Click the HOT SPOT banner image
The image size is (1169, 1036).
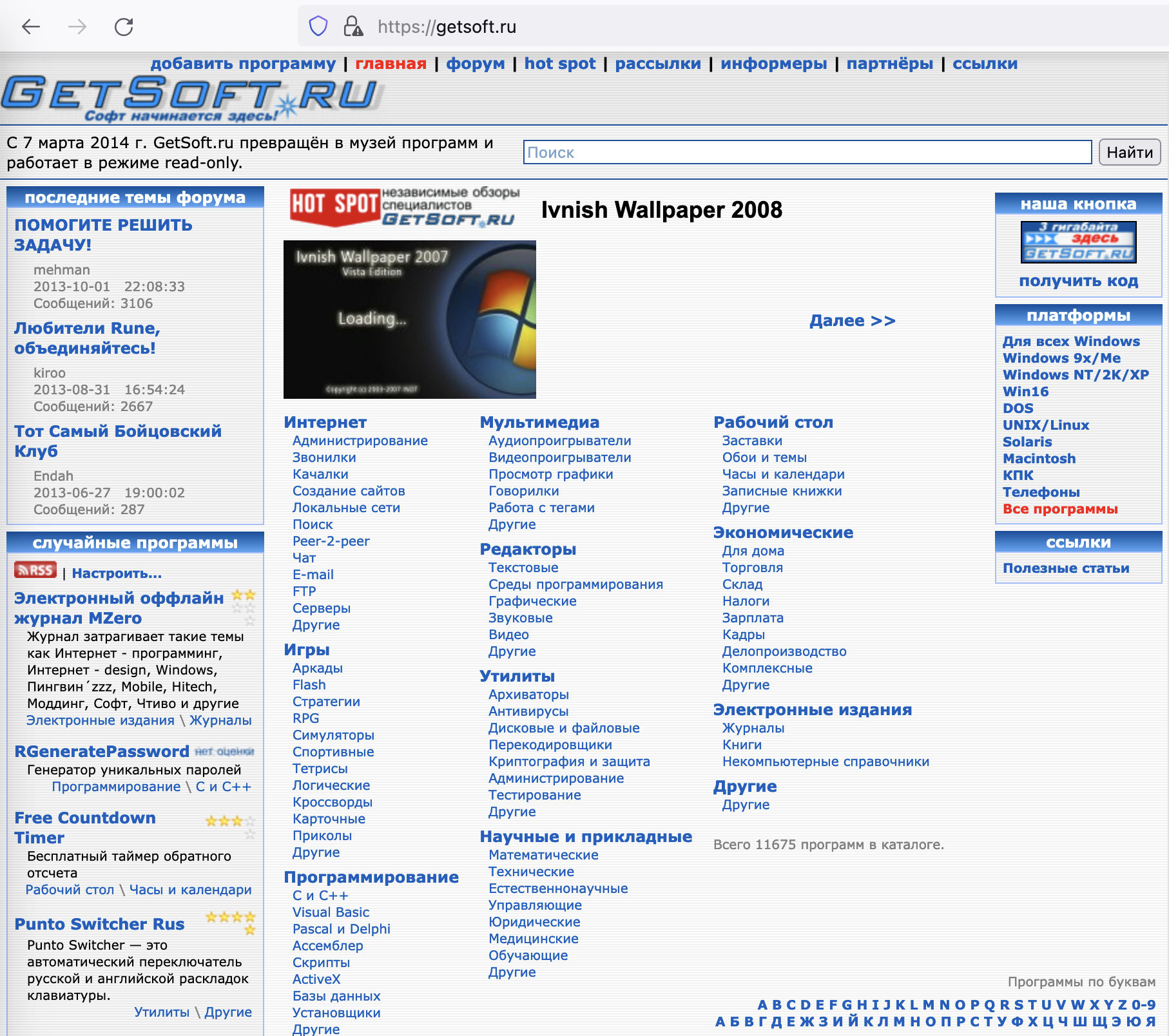click(x=405, y=207)
